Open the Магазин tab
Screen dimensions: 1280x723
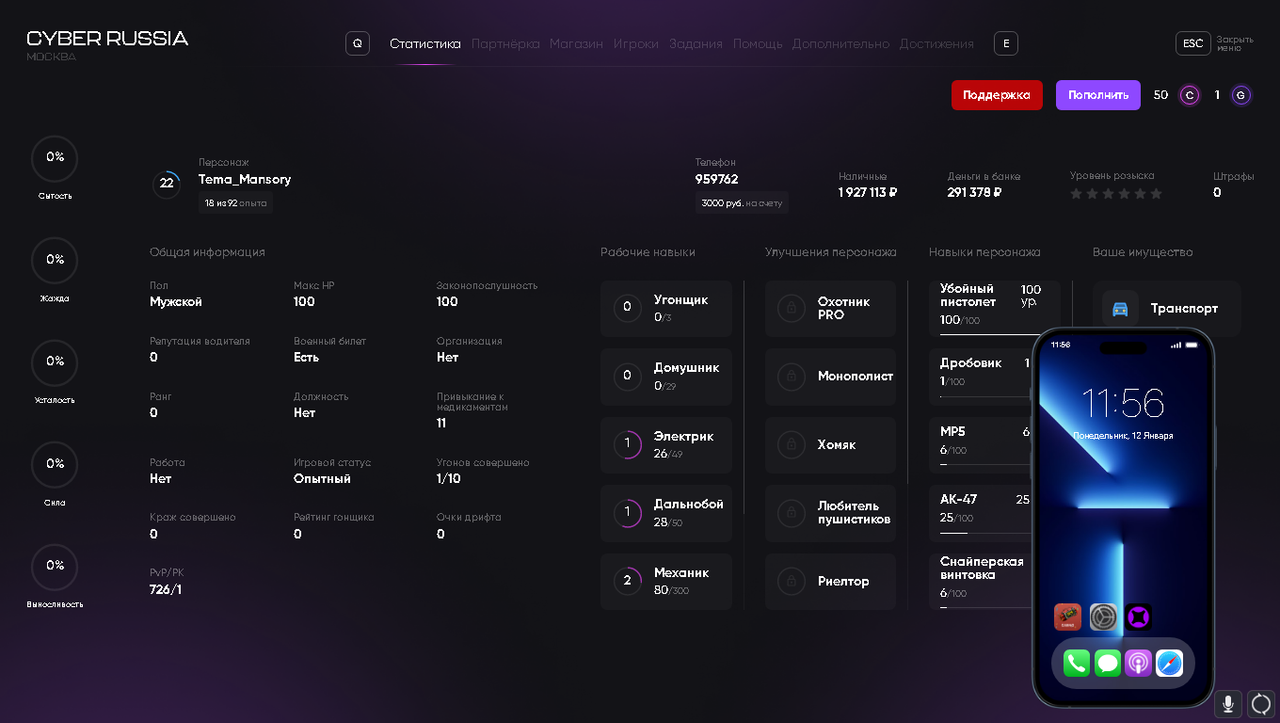pyautogui.click(x=576, y=44)
